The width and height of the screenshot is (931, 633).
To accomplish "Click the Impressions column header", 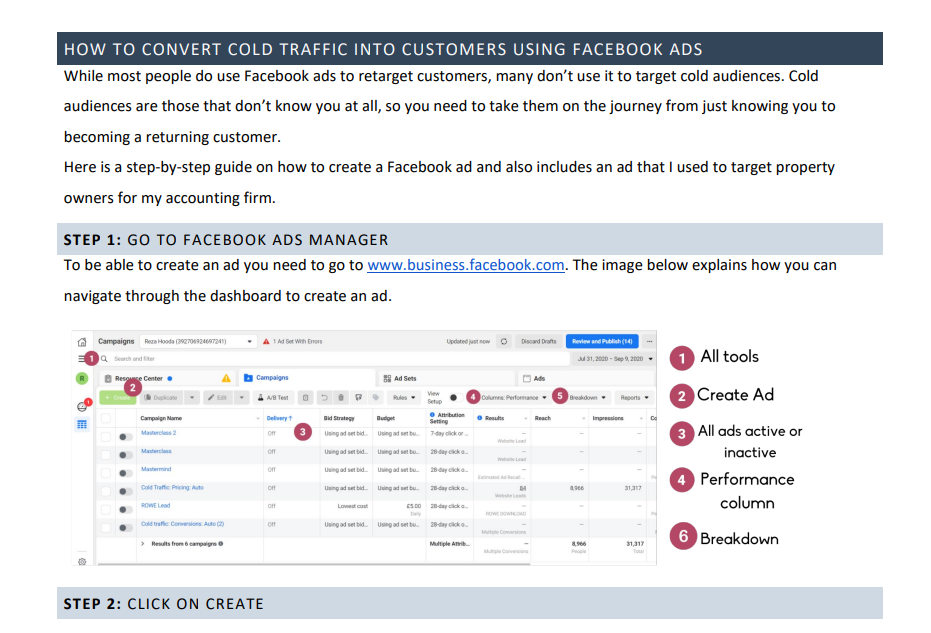I will [x=608, y=418].
